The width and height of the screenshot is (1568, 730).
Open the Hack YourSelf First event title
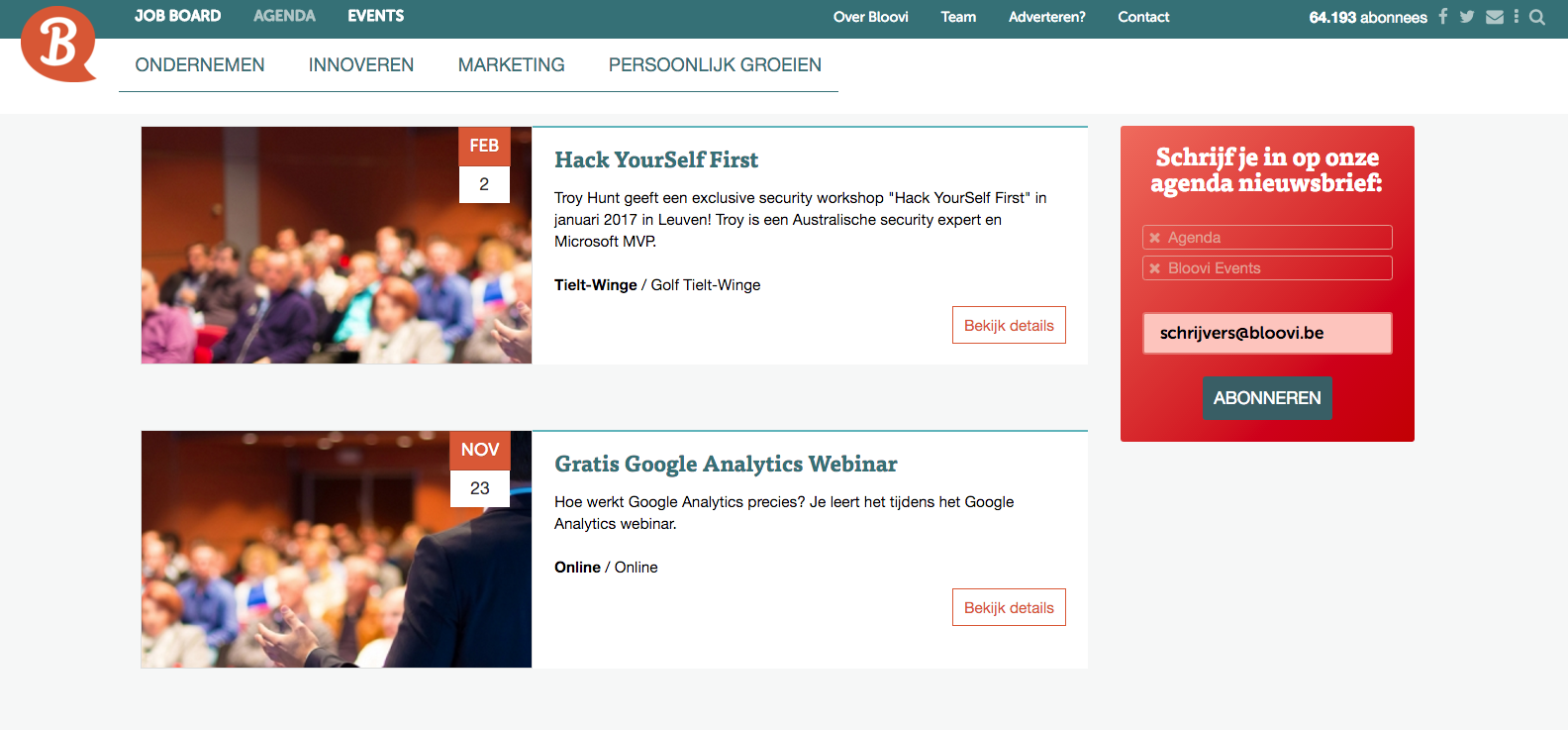point(656,160)
